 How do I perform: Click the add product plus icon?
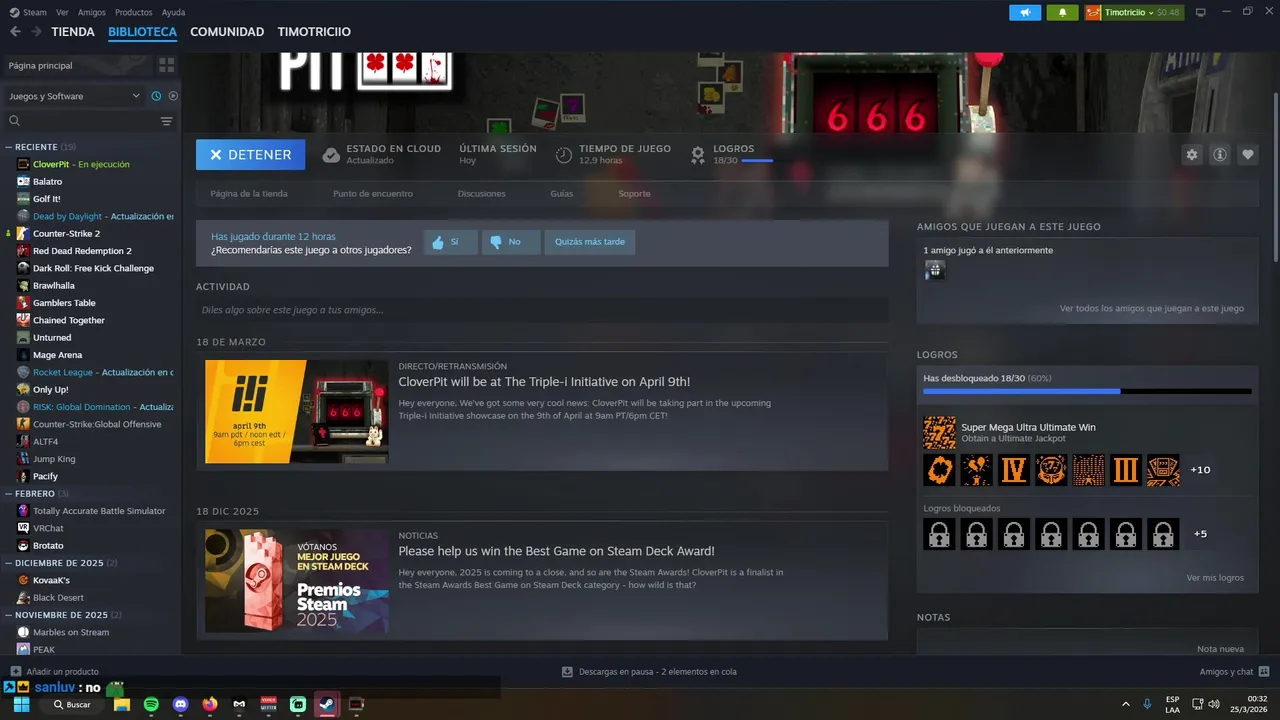[15, 671]
